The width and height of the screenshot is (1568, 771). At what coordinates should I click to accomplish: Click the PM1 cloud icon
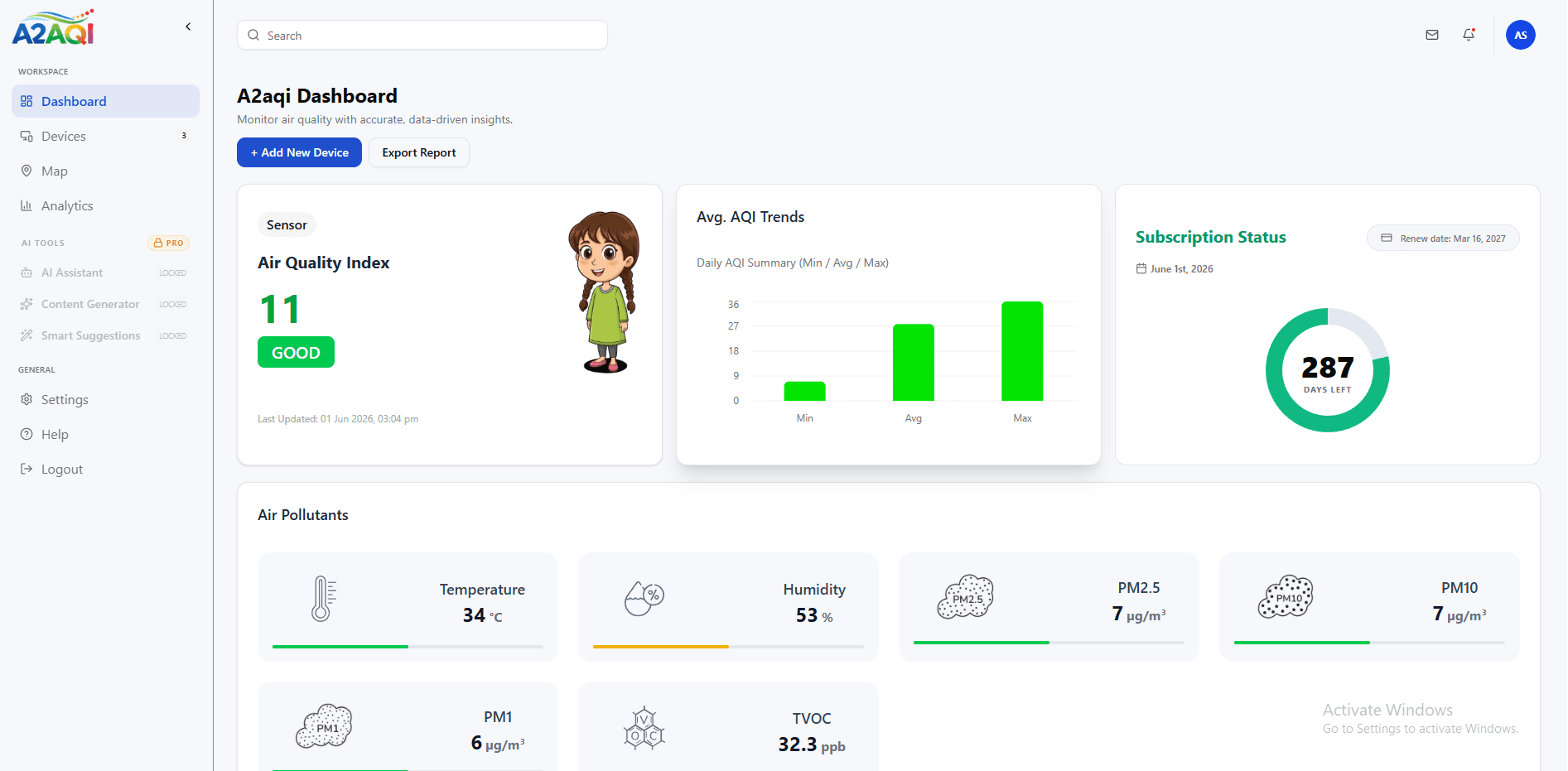[x=324, y=726]
